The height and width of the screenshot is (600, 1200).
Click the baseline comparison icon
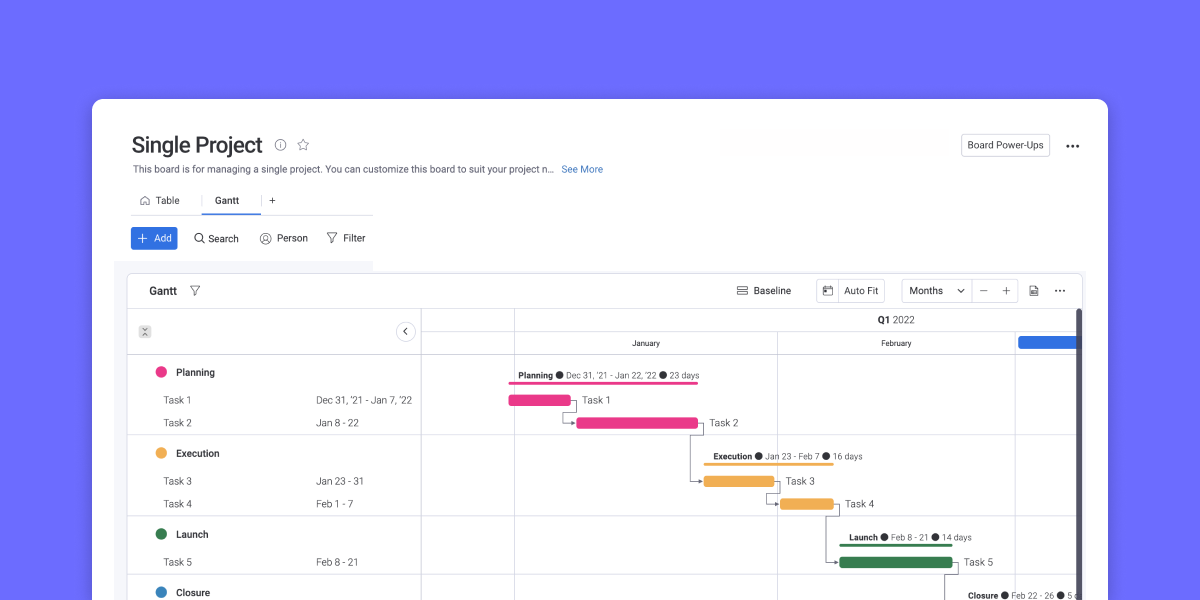point(741,290)
